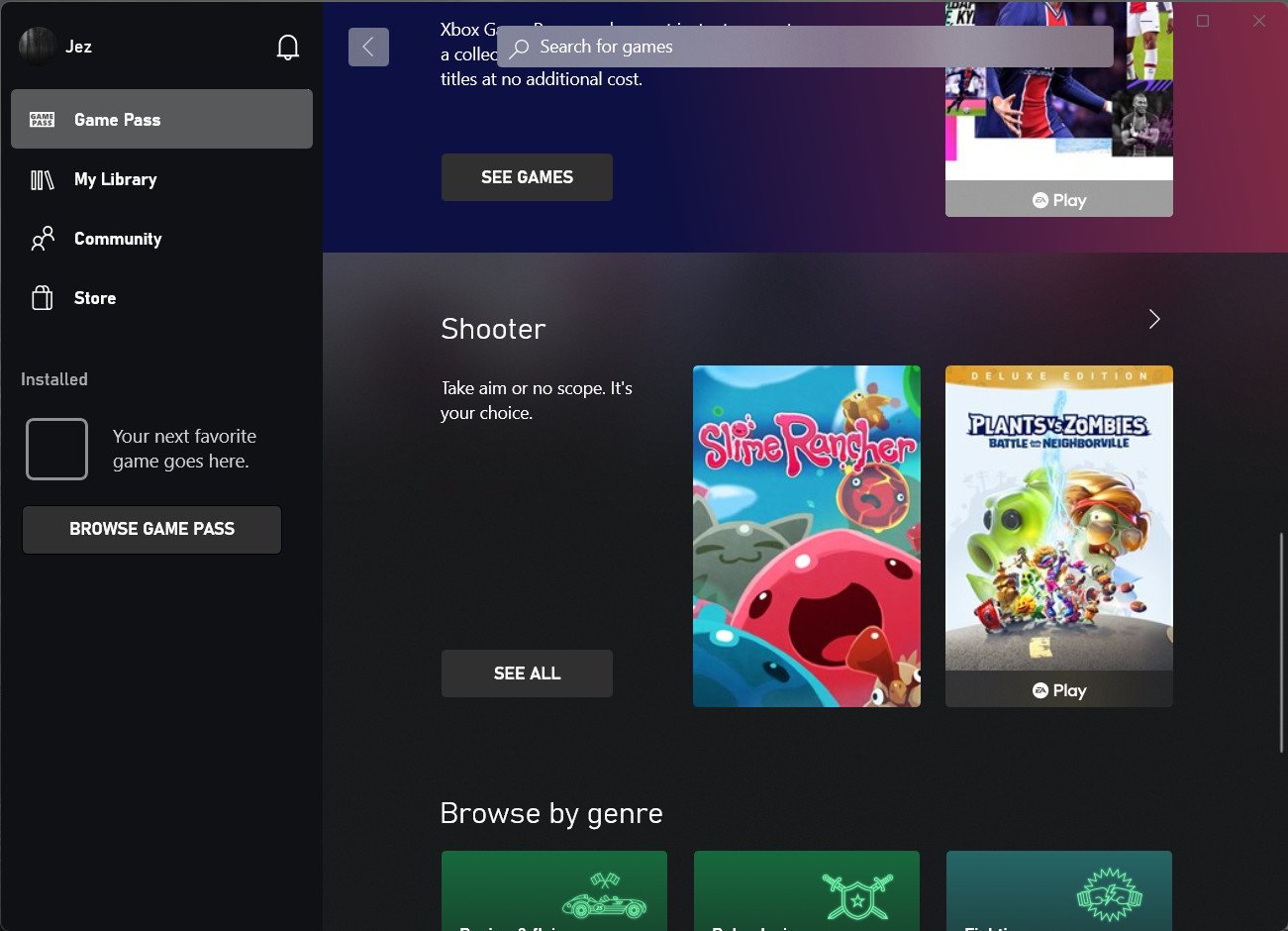Click BROWSE GAME PASS button

[151, 529]
